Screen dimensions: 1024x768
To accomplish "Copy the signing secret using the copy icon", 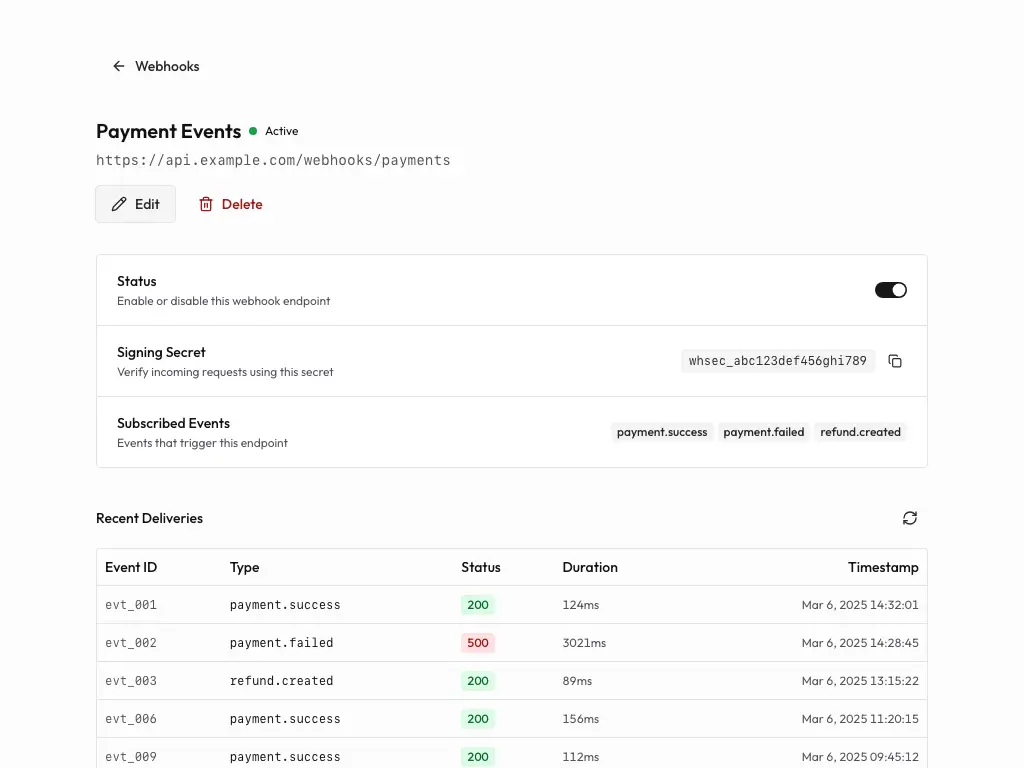I will tap(895, 361).
